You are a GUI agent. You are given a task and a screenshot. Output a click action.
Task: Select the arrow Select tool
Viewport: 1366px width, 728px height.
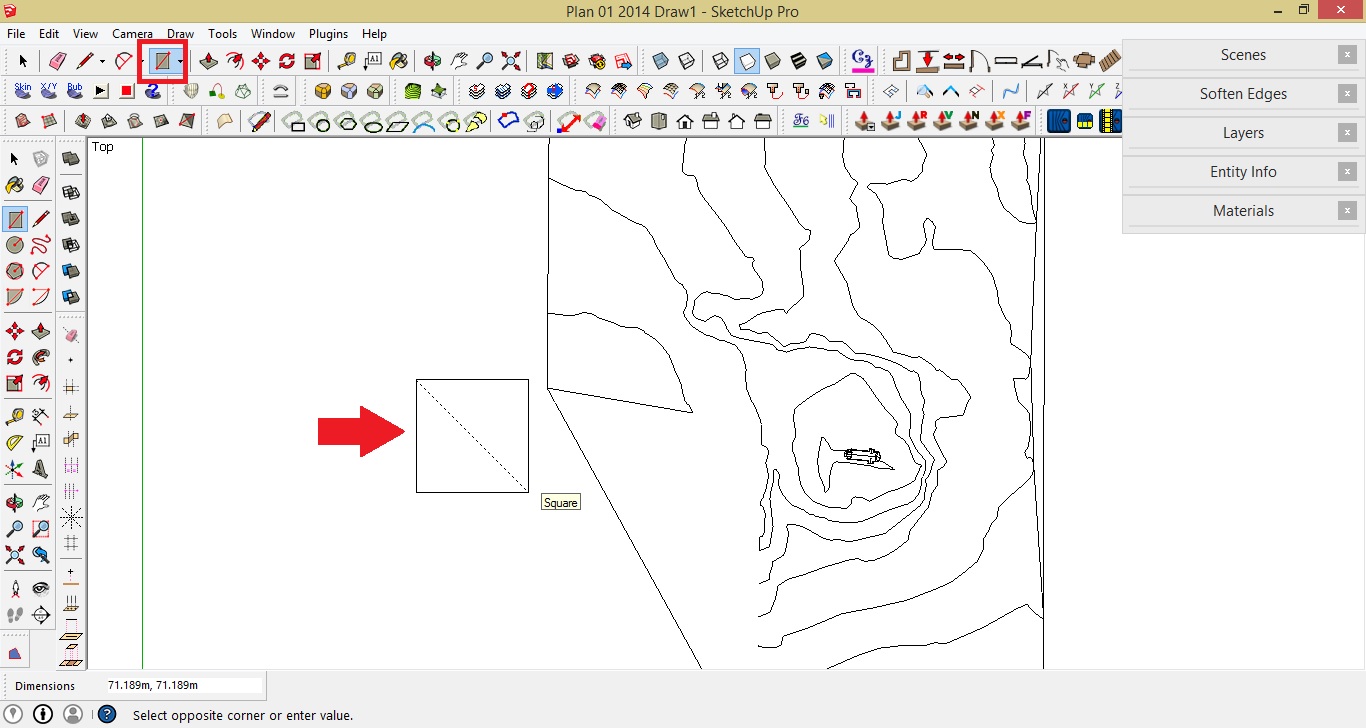click(23, 61)
